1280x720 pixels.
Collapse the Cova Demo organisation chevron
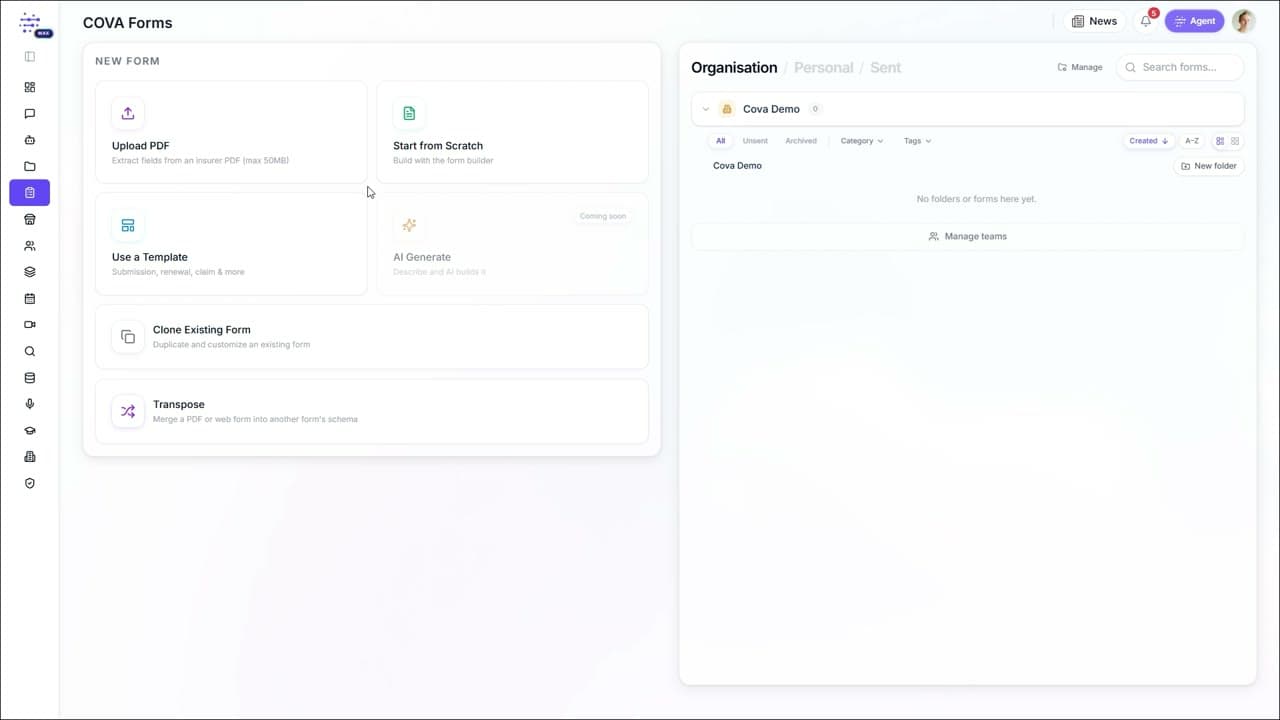(705, 109)
